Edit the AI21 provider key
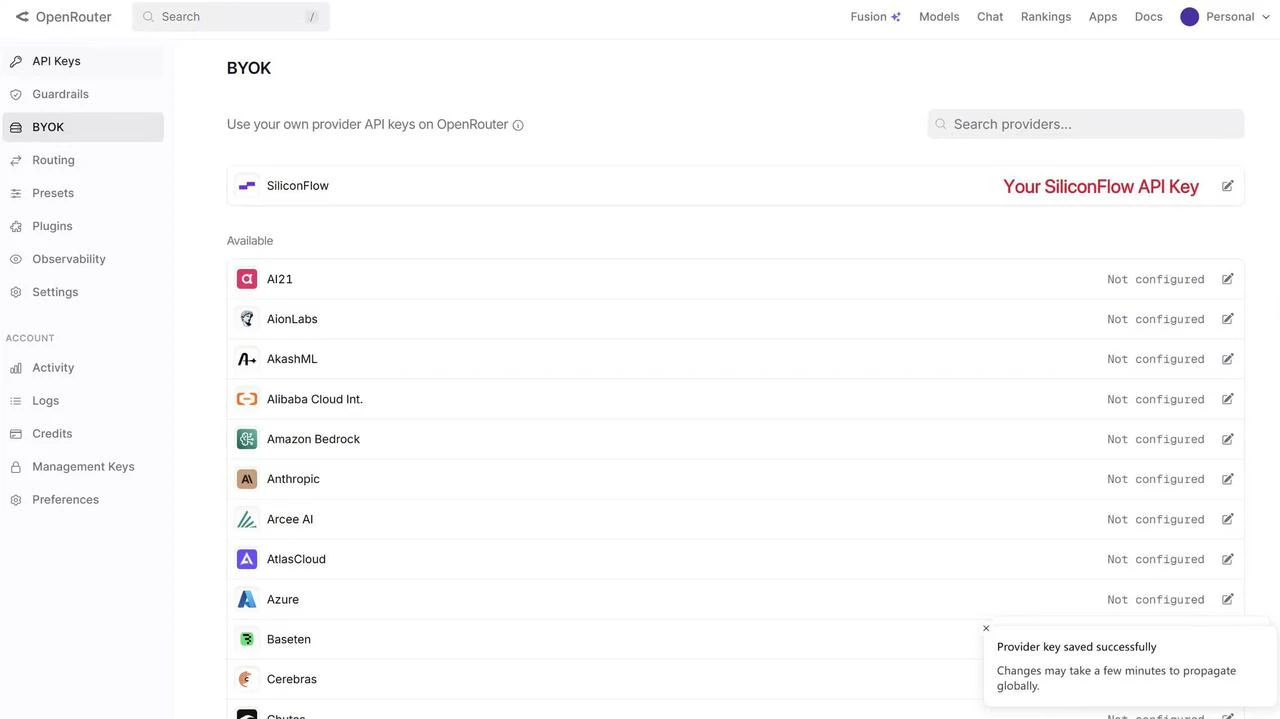The height and width of the screenshot is (719, 1280). 1227,279
